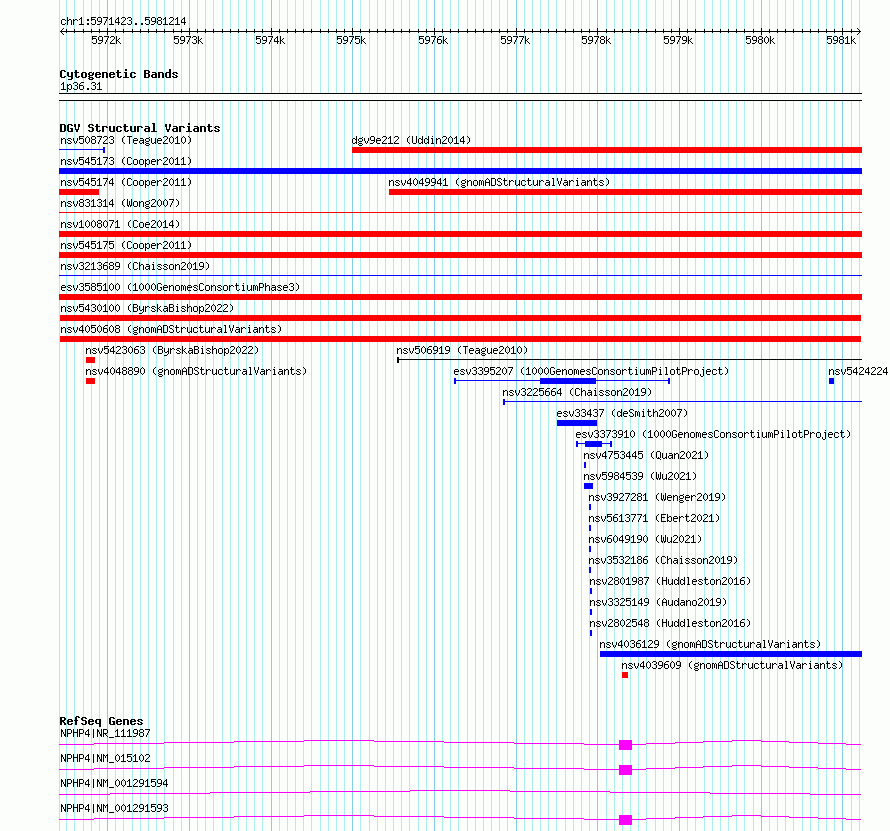Select nsv831314 (Wong2007) variant label
The width and height of the screenshot is (890, 831).
(120, 203)
